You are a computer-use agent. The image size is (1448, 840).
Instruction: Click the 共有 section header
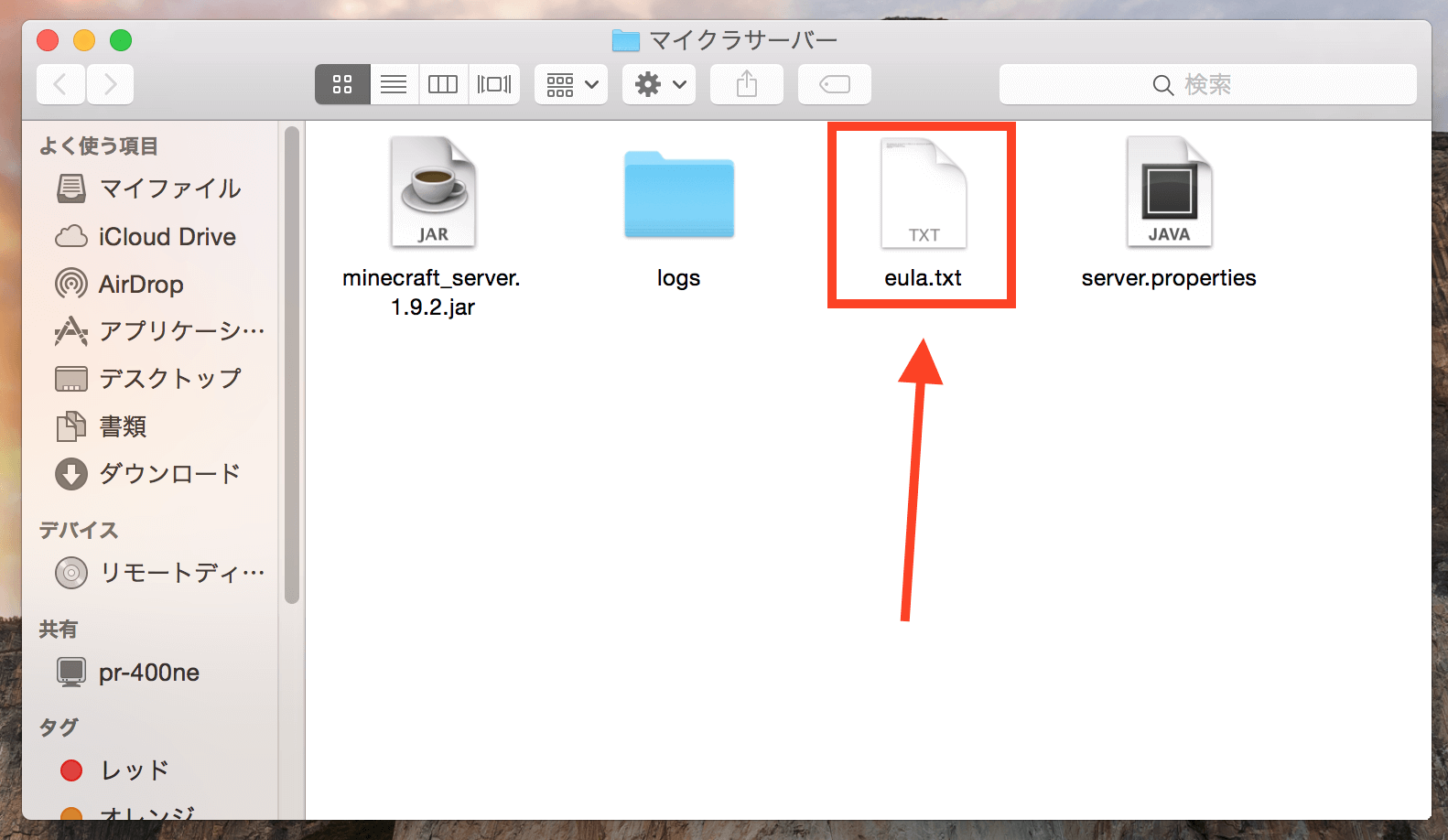click(59, 630)
